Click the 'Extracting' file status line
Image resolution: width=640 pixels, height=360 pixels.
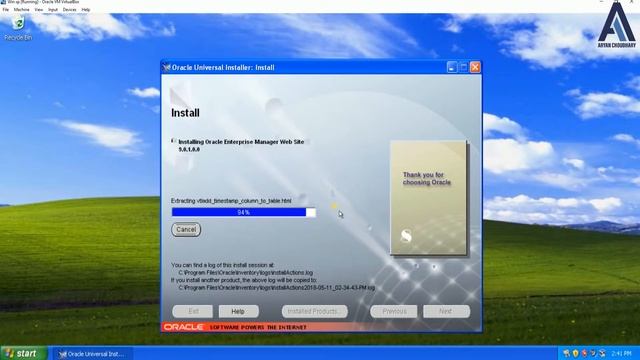[x=231, y=201]
